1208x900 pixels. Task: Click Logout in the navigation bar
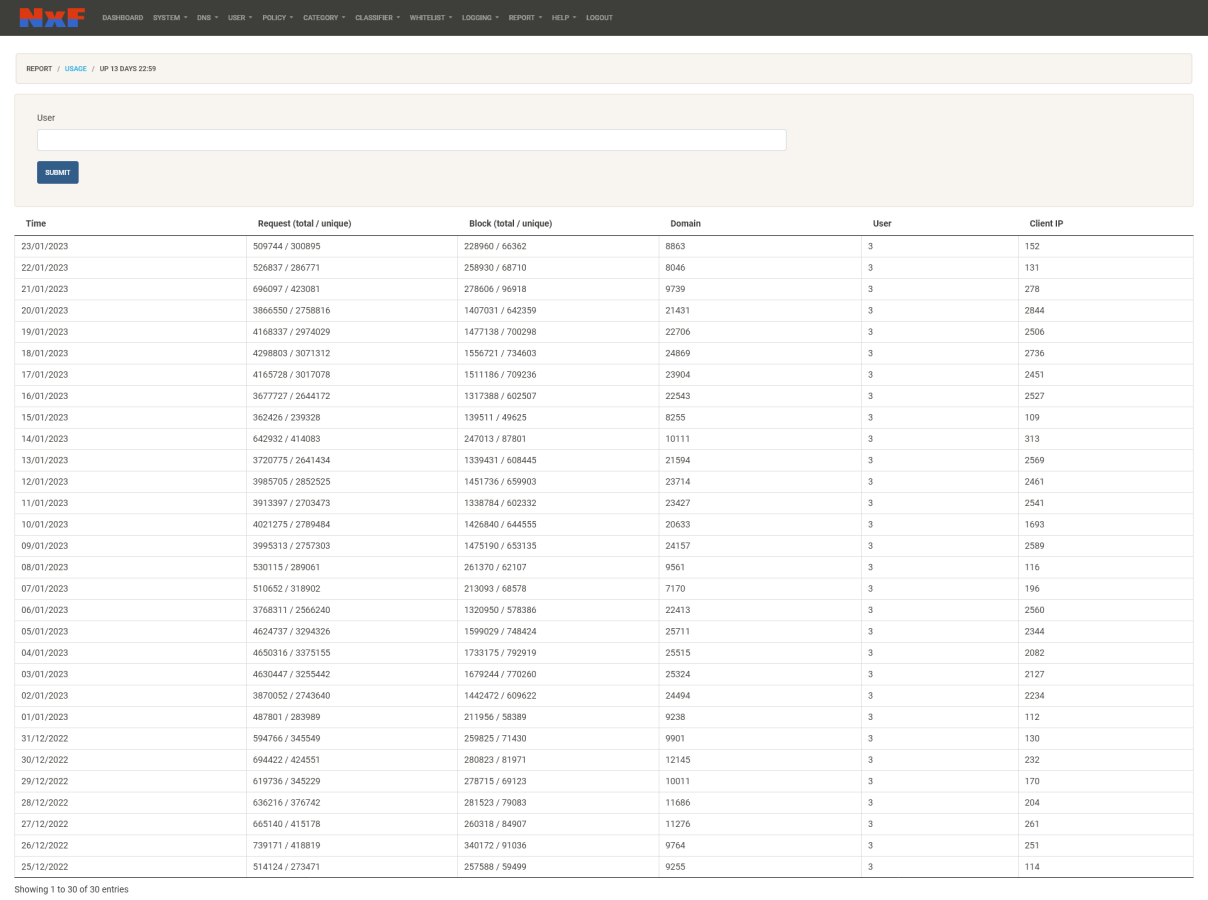[599, 18]
